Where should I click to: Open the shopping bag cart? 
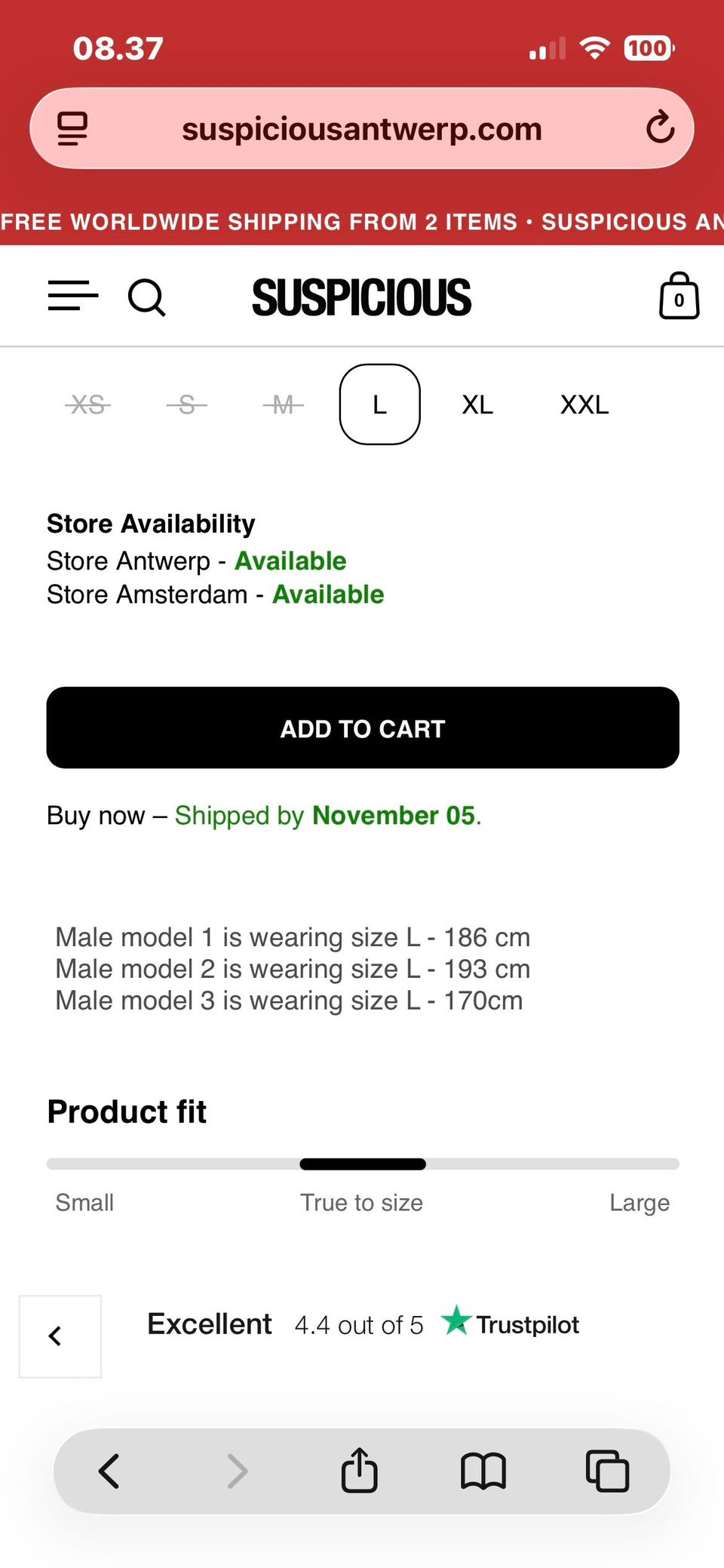(x=679, y=297)
